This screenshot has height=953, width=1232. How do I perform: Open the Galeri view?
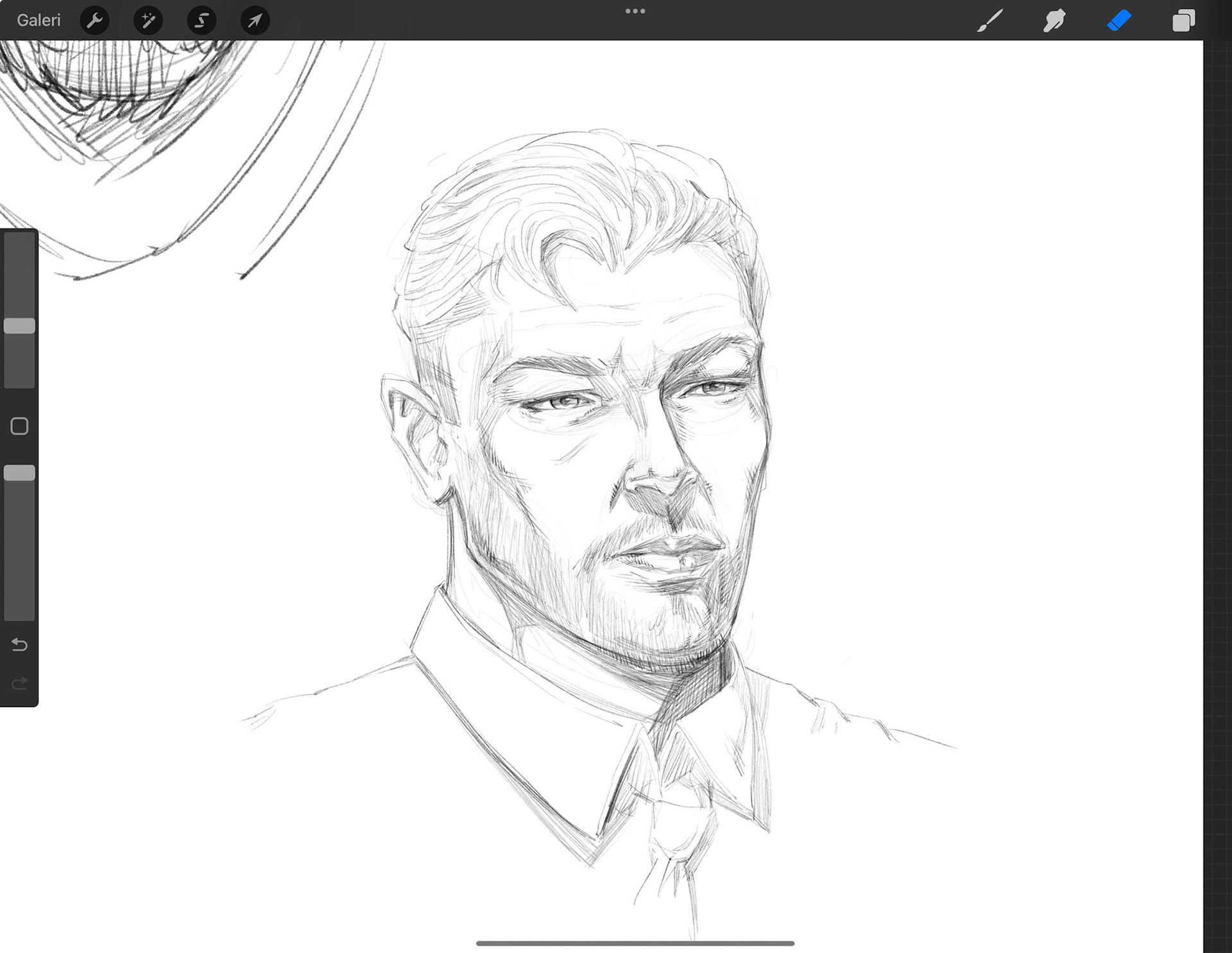[x=38, y=21]
